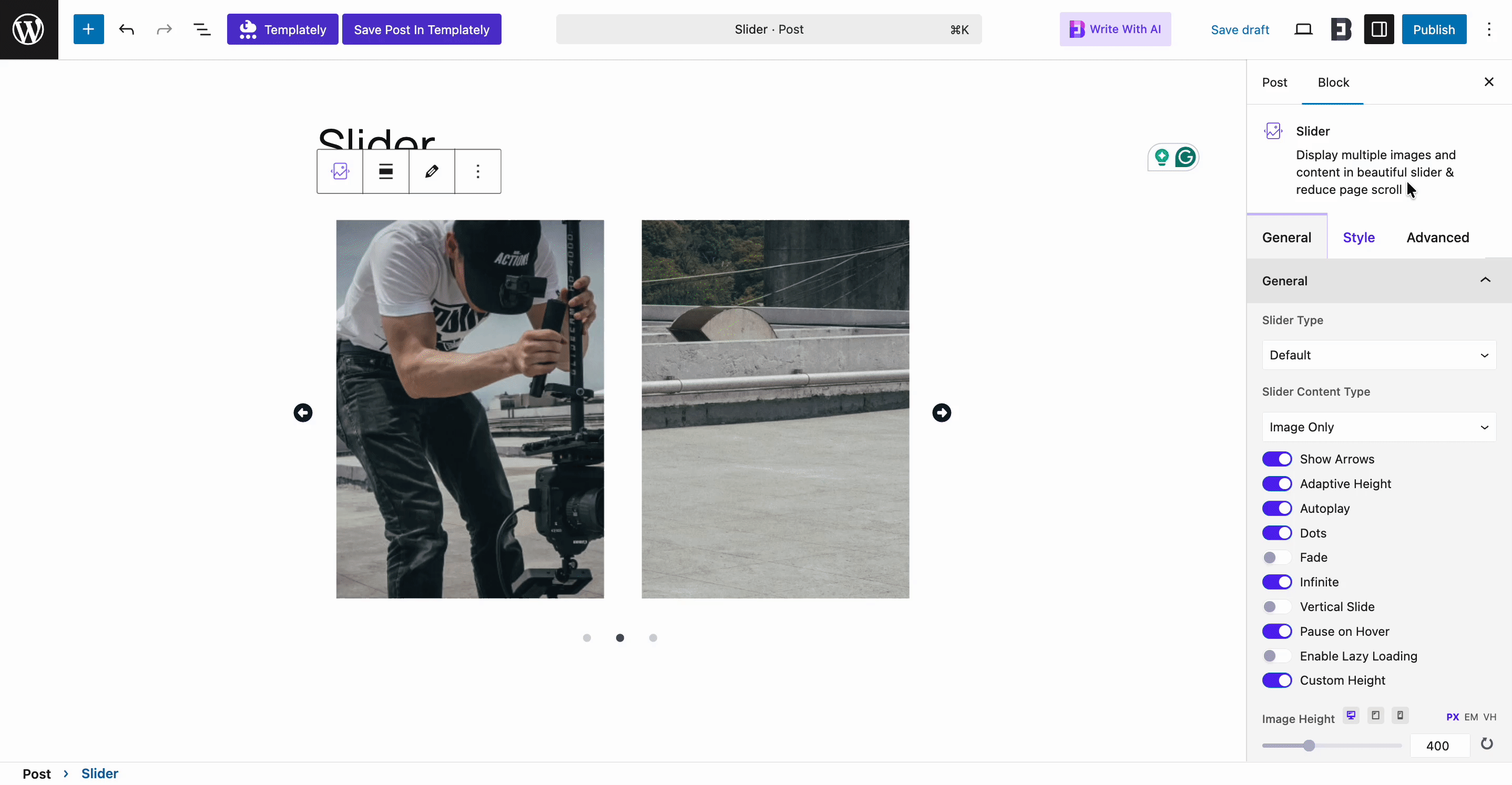
Task: Reset image height value icon
Action: (x=1486, y=744)
